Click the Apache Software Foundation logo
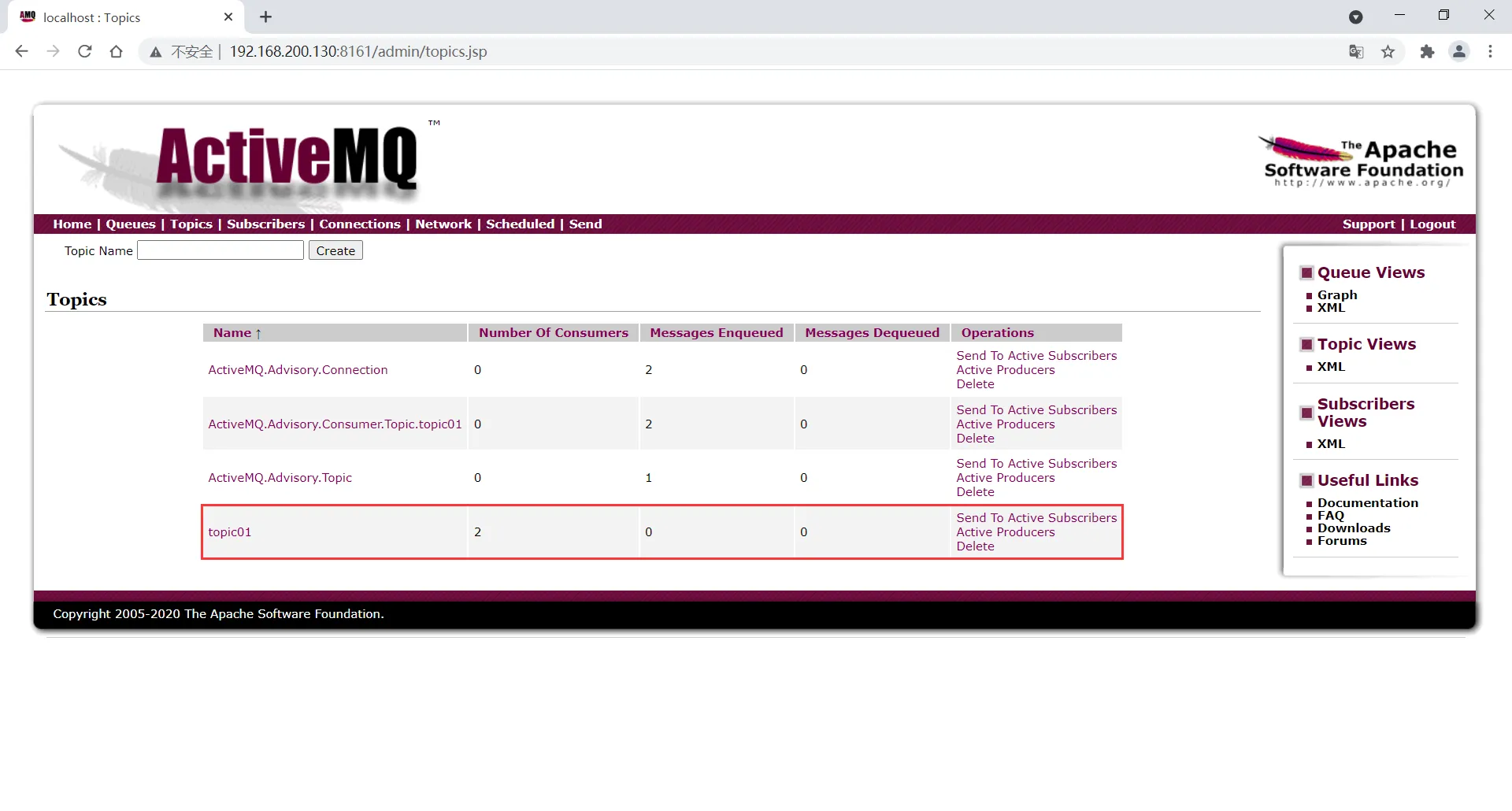Viewport: 1512px width, 811px height. [1362, 162]
